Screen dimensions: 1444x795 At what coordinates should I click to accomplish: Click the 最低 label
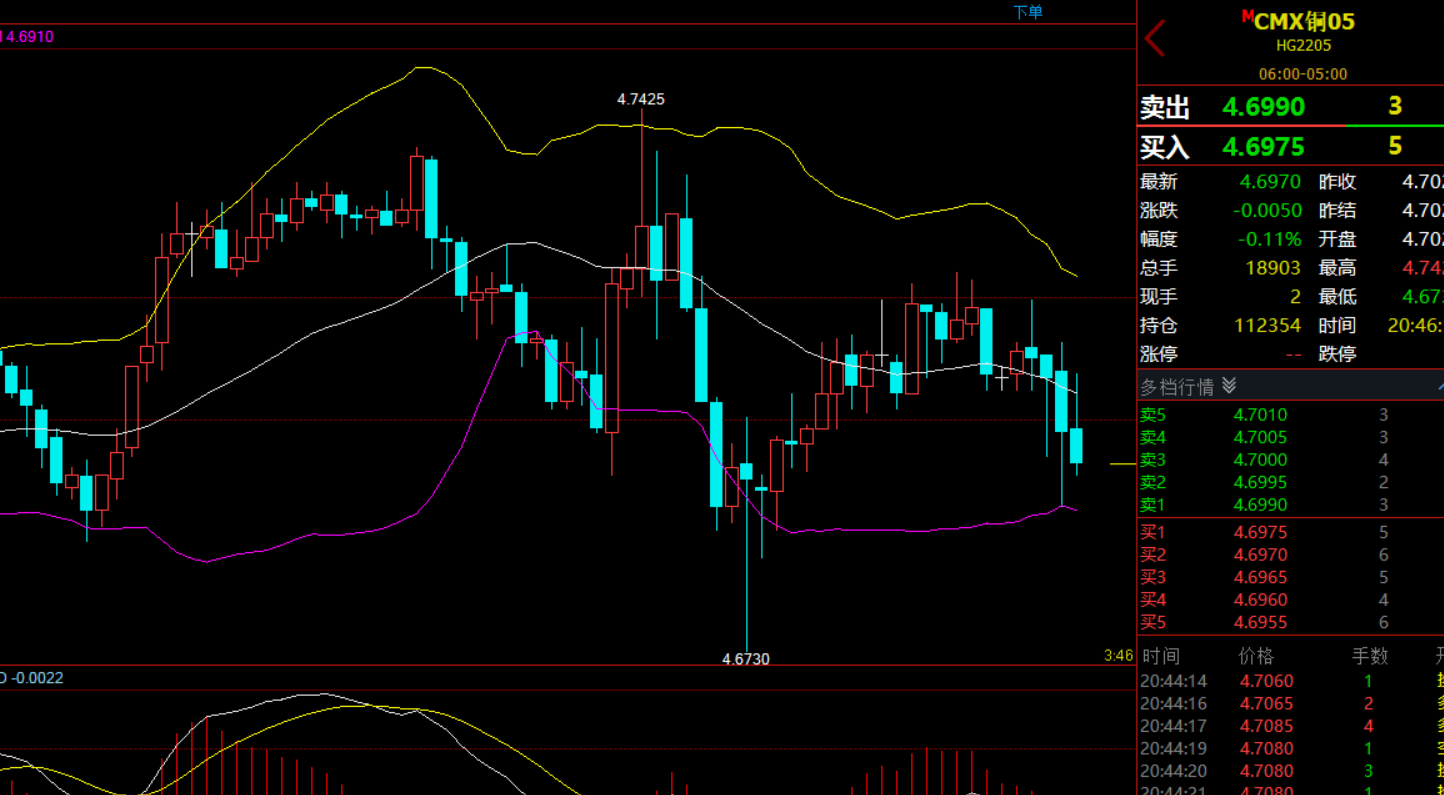tap(1338, 297)
